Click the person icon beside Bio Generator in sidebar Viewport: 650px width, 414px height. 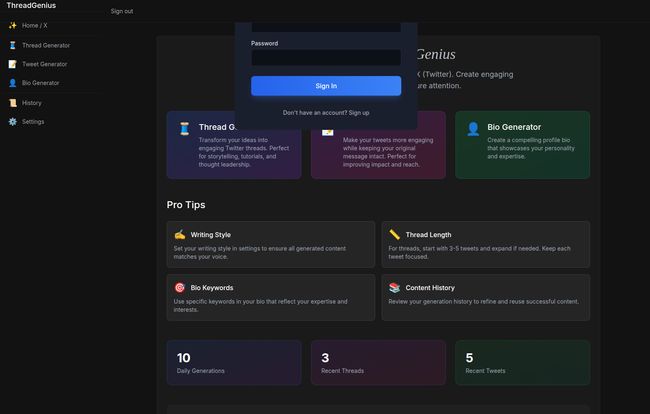tap(13, 83)
